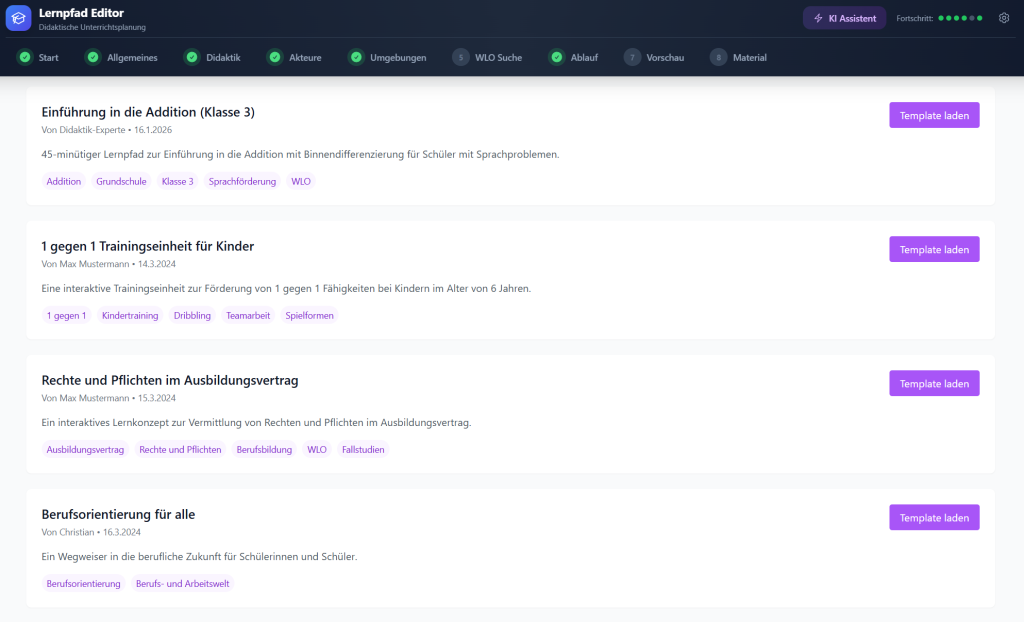Navigate to the WLO Suche step

click(x=487, y=57)
